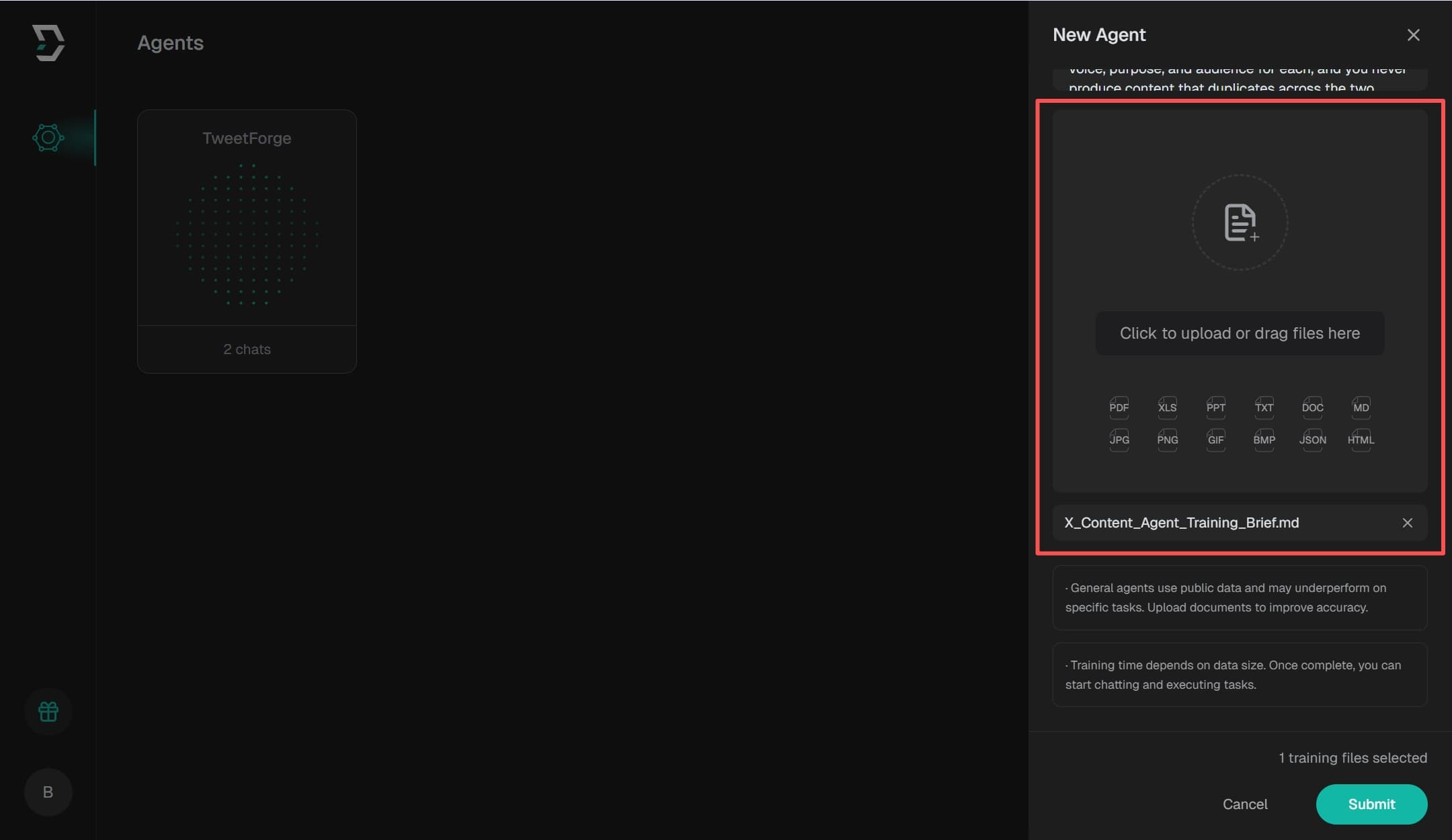This screenshot has width=1452, height=840.
Task: Cancel the agent creation
Action: click(1244, 804)
